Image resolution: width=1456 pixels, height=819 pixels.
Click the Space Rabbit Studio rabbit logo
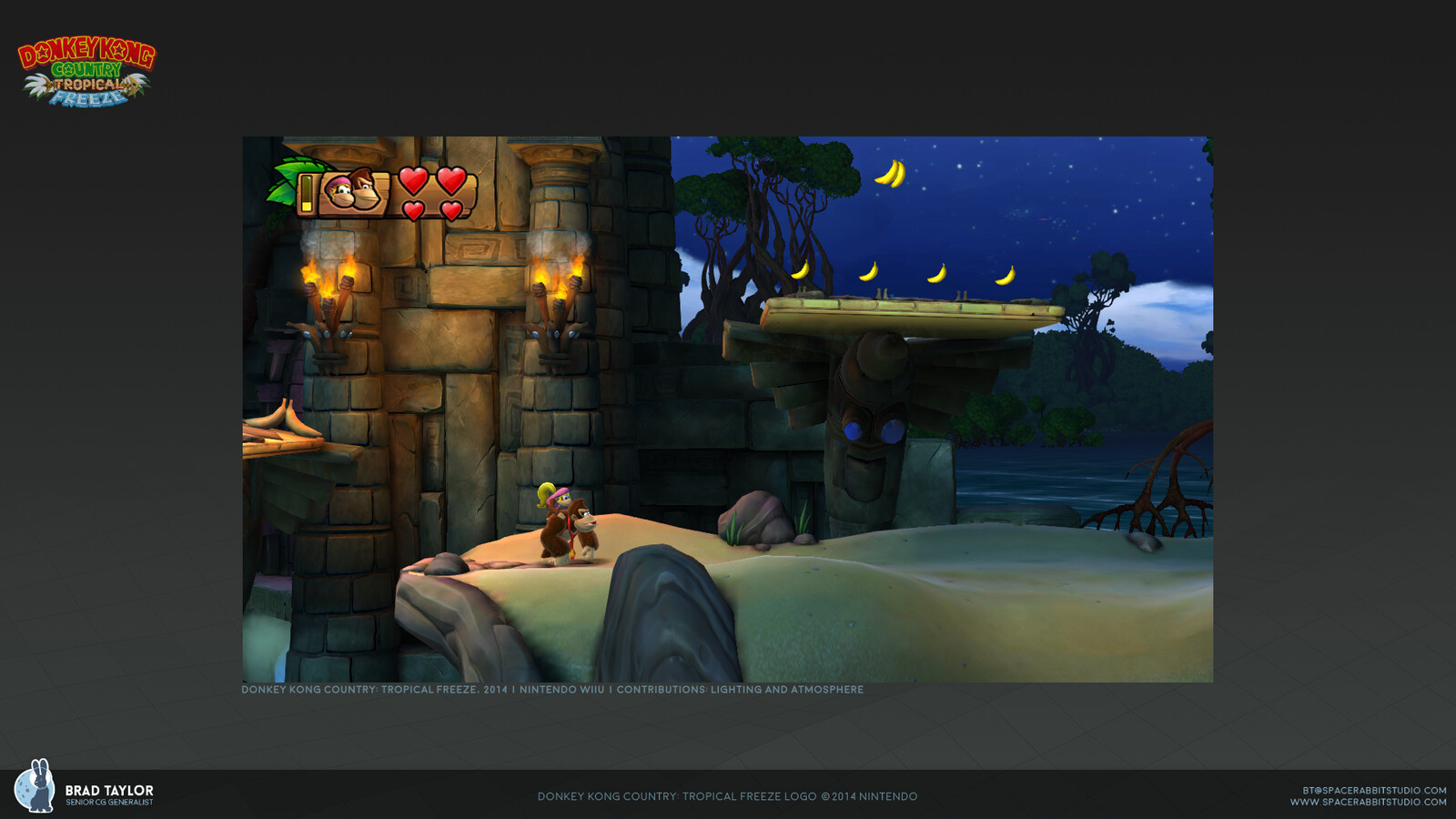click(35, 786)
